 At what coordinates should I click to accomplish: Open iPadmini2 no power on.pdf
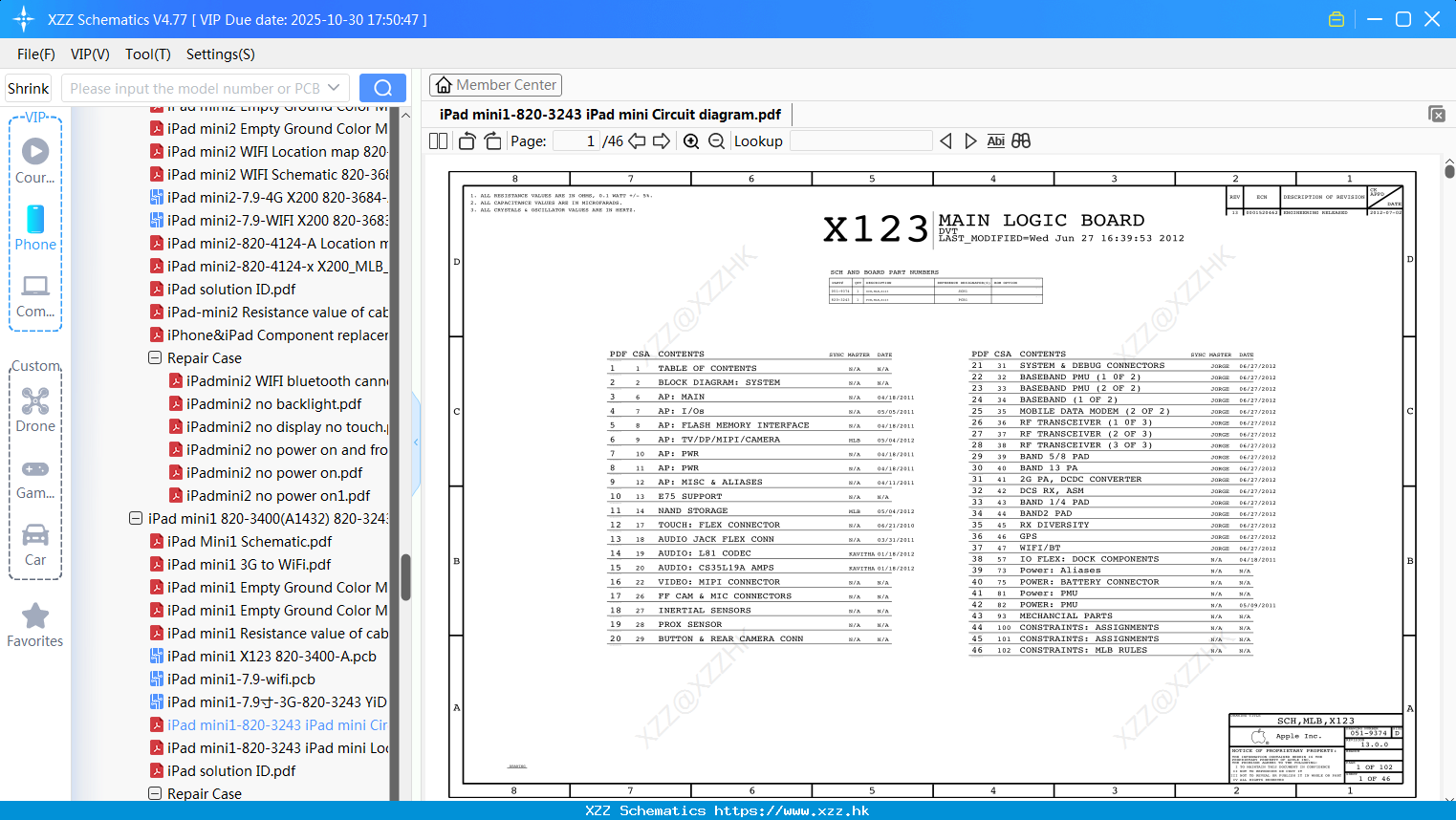[274, 472]
